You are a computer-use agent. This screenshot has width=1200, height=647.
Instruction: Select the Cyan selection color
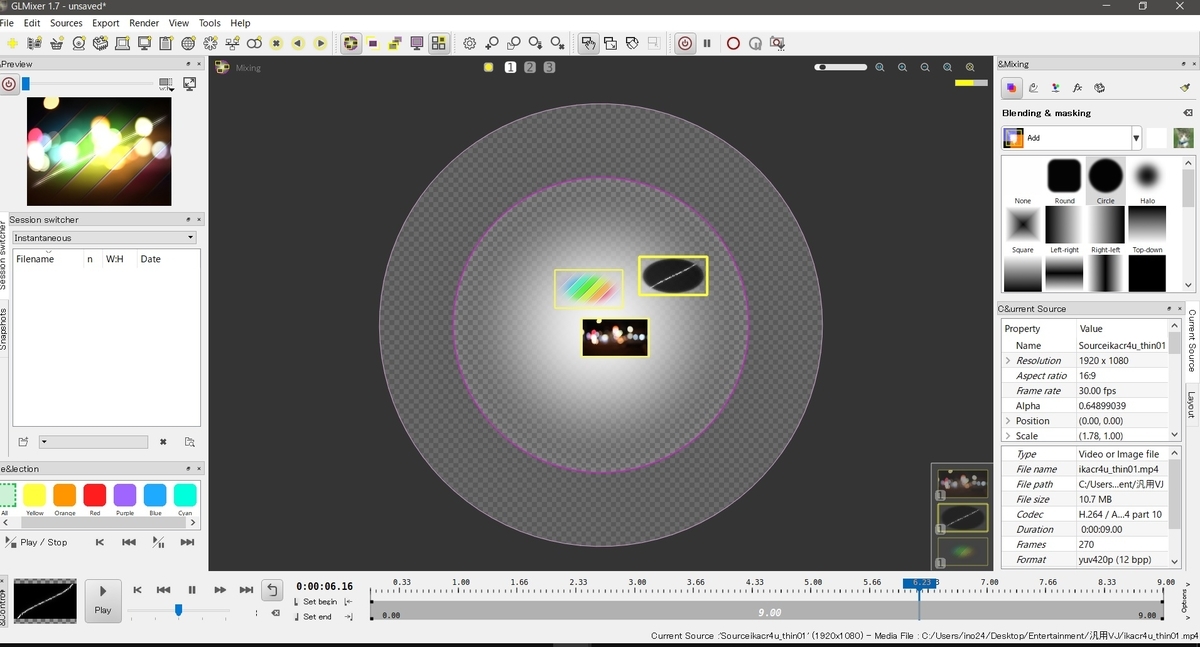[184, 498]
